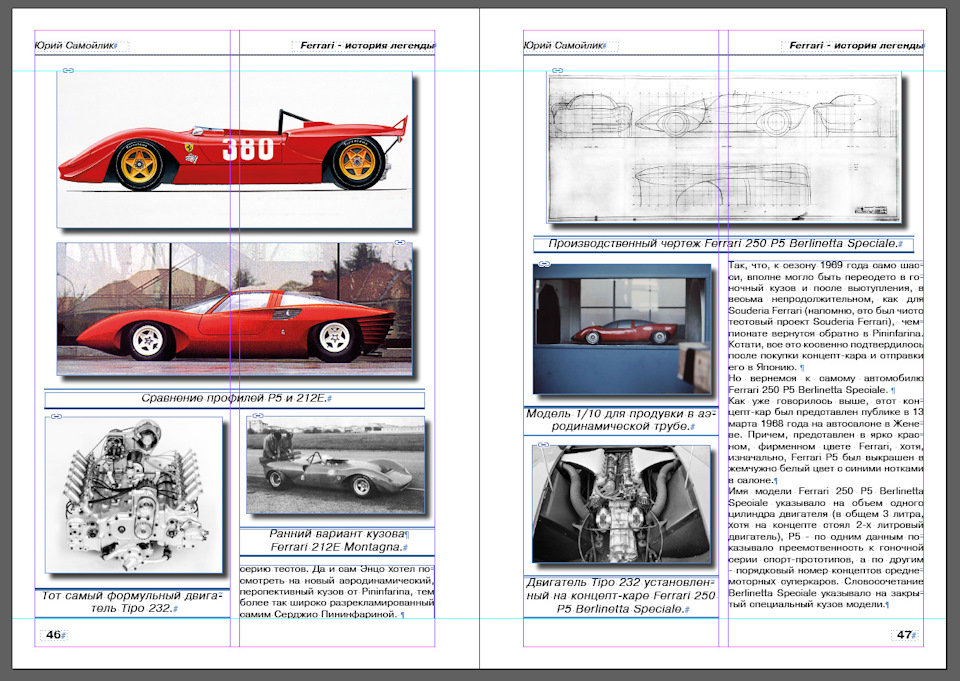This screenshot has height=681, width=960.
Task: Click header 'Юрий Самойлик' on page 47
Action: click(x=564, y=46)
